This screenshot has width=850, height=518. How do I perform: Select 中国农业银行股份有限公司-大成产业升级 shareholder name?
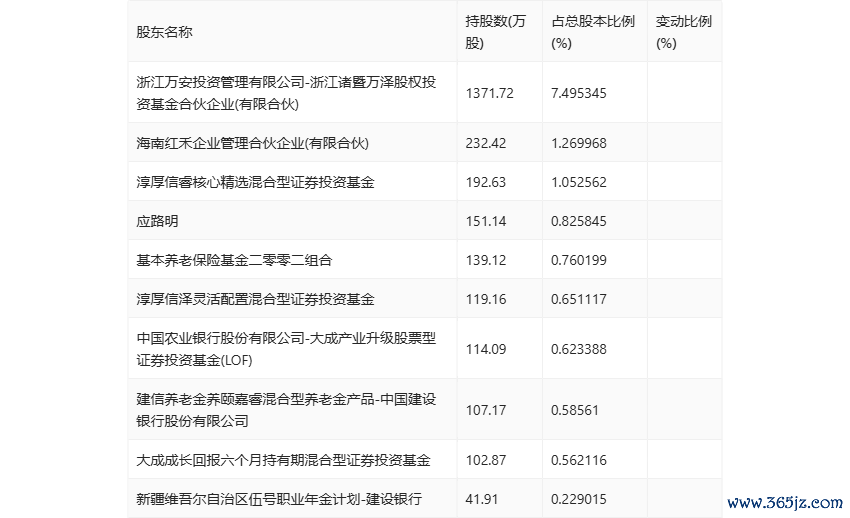tap(286, 349)
